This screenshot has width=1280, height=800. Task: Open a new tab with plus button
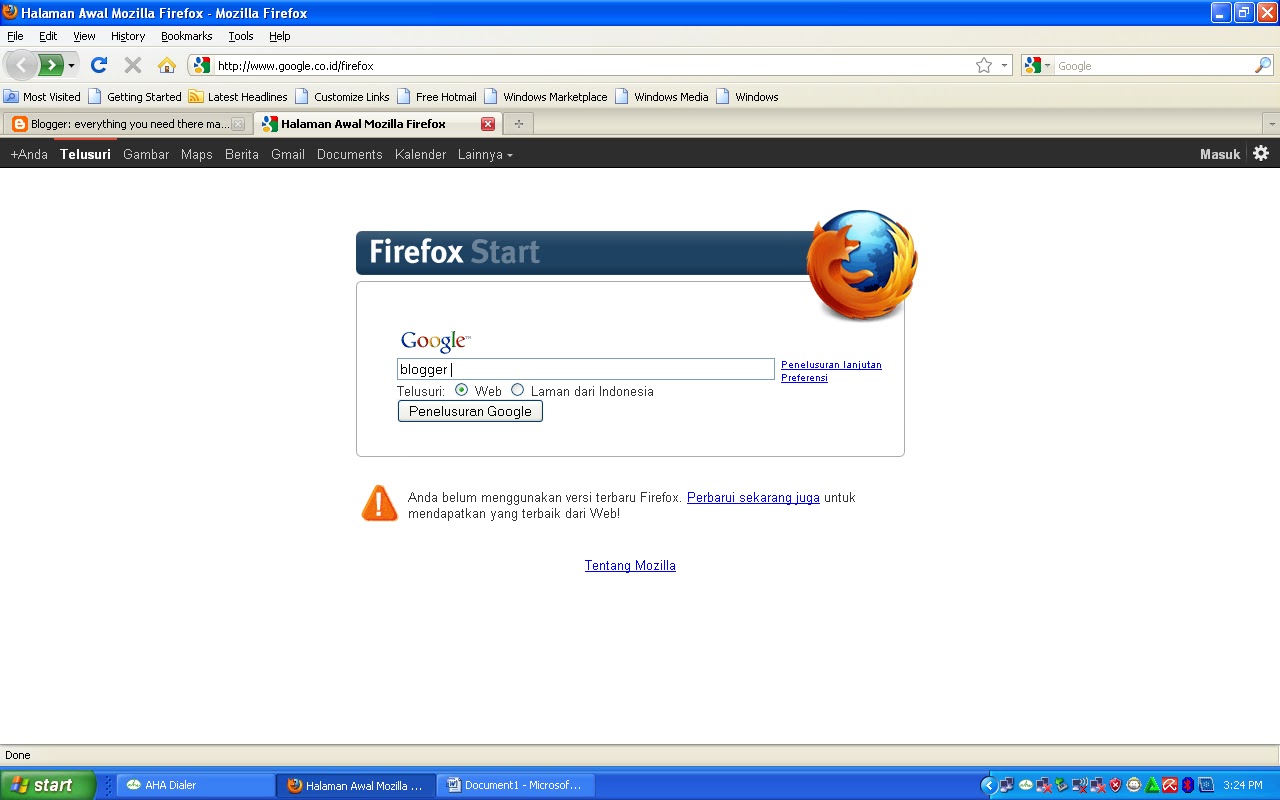coord(518,124)
